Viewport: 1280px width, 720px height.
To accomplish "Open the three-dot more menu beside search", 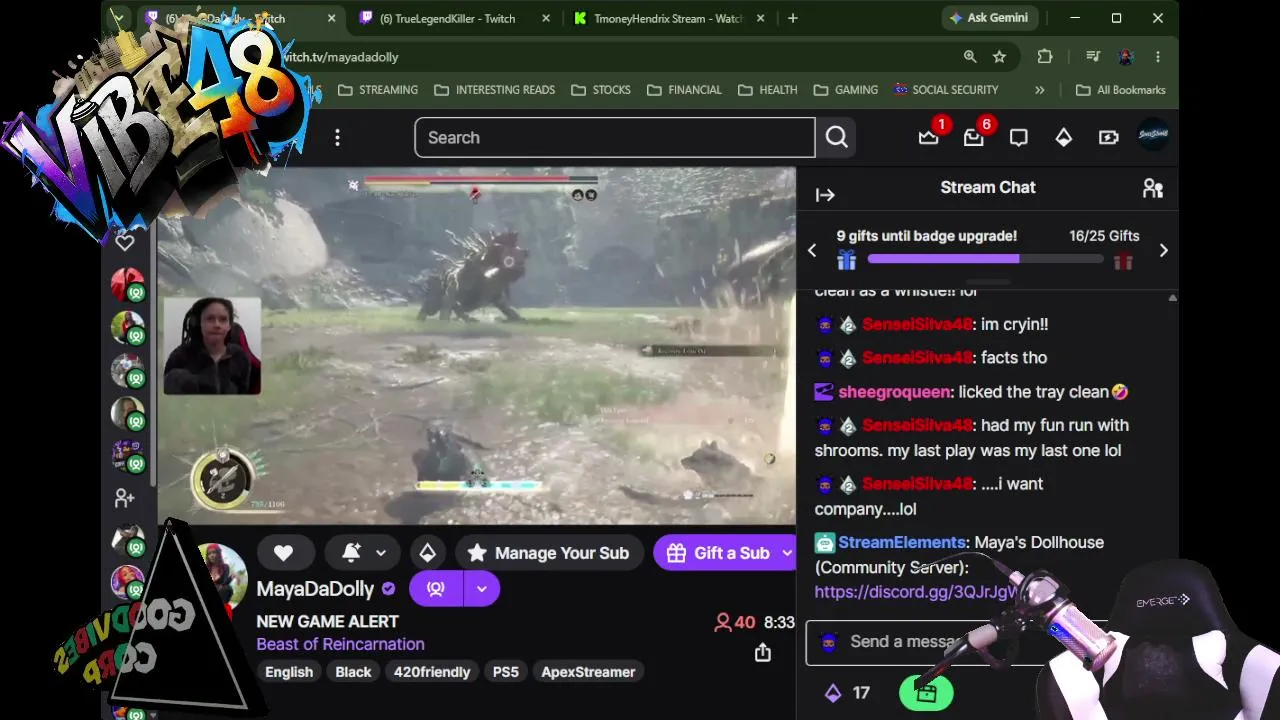I will click(x=337, y=138).
